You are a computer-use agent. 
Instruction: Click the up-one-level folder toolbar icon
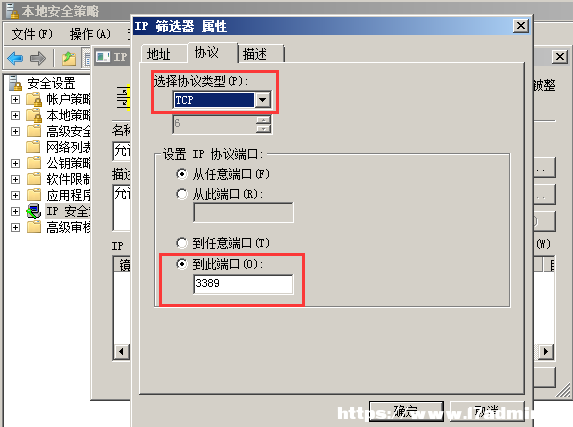point(69,58)
